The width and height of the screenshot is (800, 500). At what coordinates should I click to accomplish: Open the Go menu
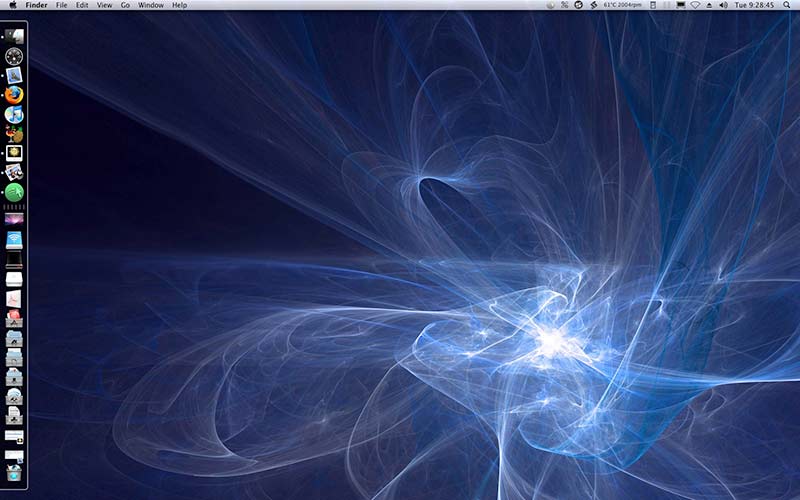coord(125,5)
